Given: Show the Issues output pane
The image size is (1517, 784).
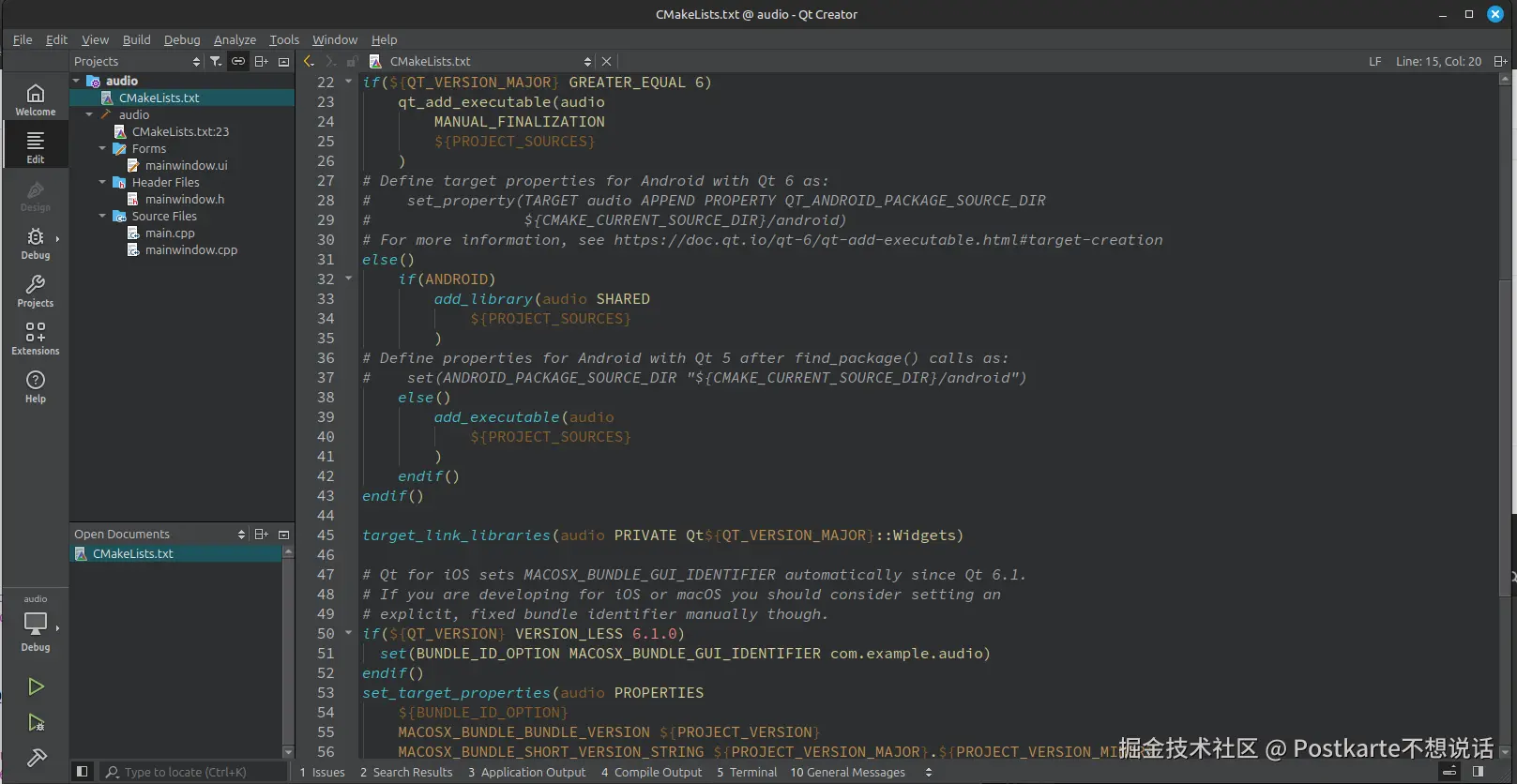Looking at the screenshot, I should [x=323, y=772].
